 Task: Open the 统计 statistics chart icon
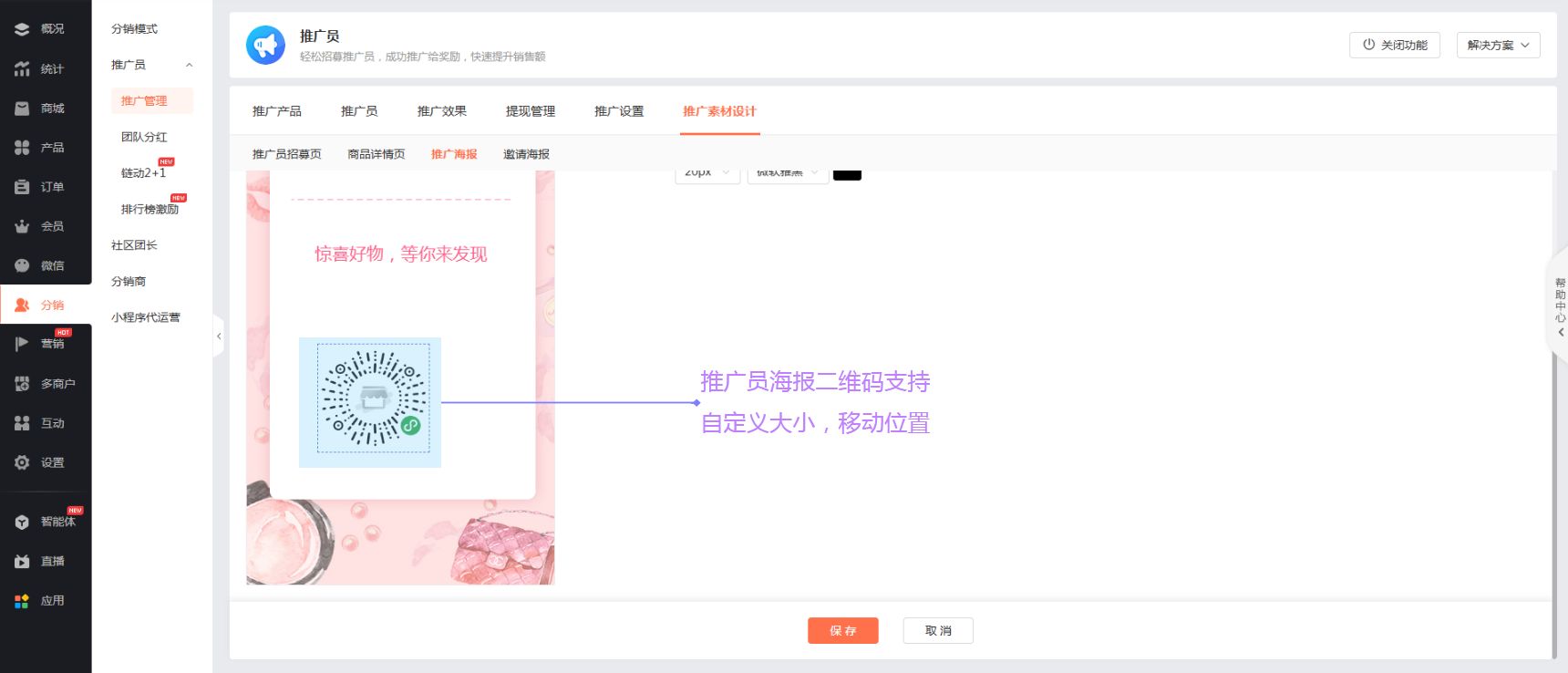point(22,68)
